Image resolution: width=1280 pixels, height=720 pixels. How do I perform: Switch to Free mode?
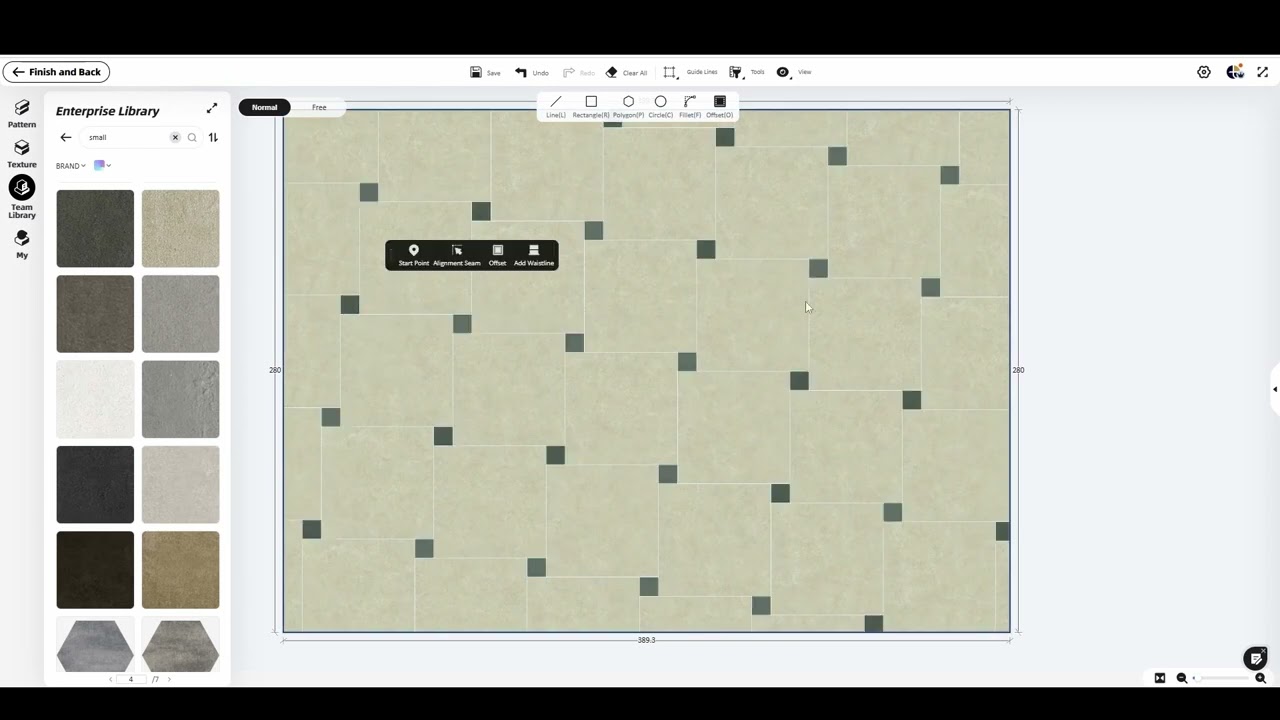point(319,107)
